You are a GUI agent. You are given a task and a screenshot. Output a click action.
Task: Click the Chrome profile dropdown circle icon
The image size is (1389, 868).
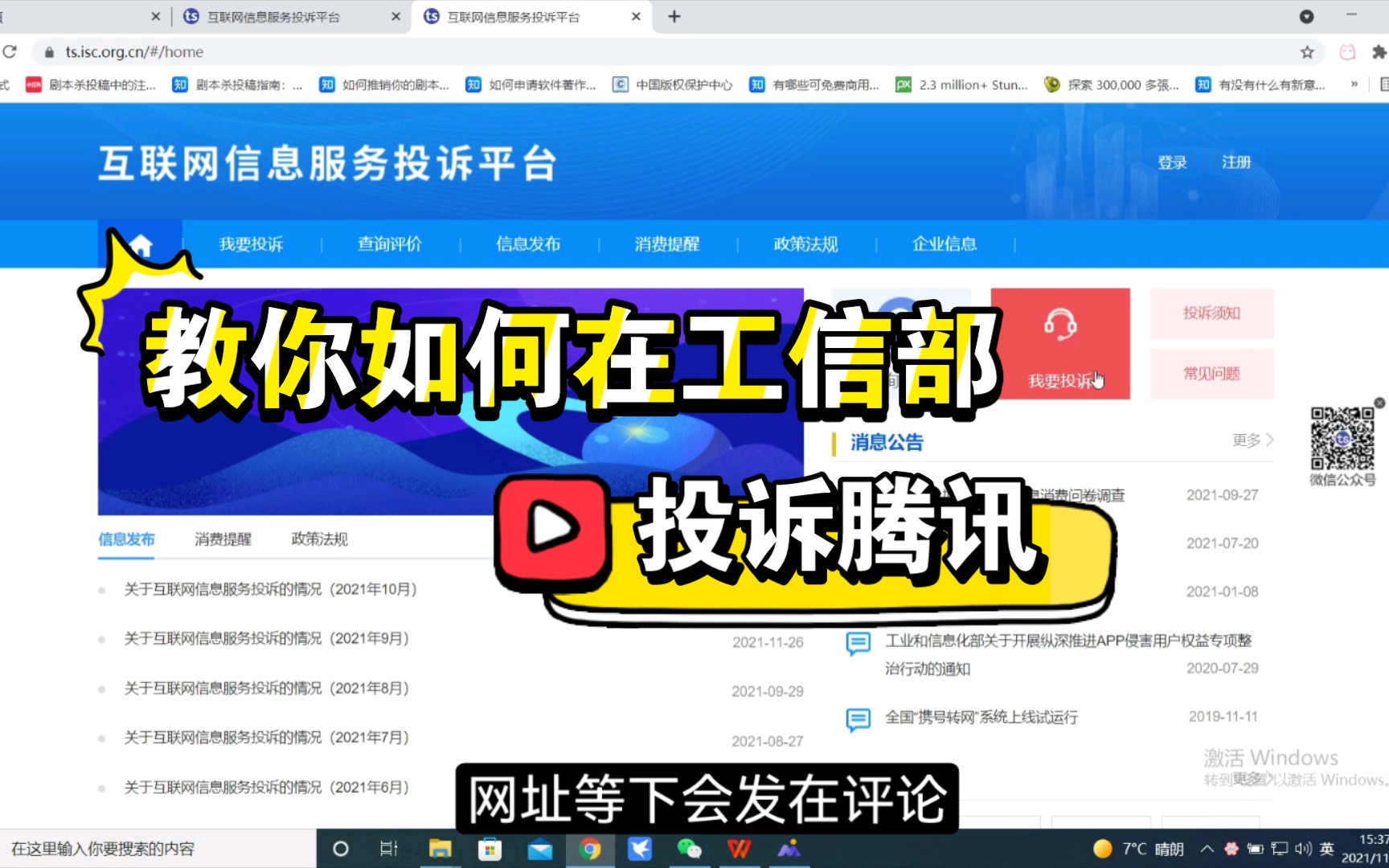1307,16
